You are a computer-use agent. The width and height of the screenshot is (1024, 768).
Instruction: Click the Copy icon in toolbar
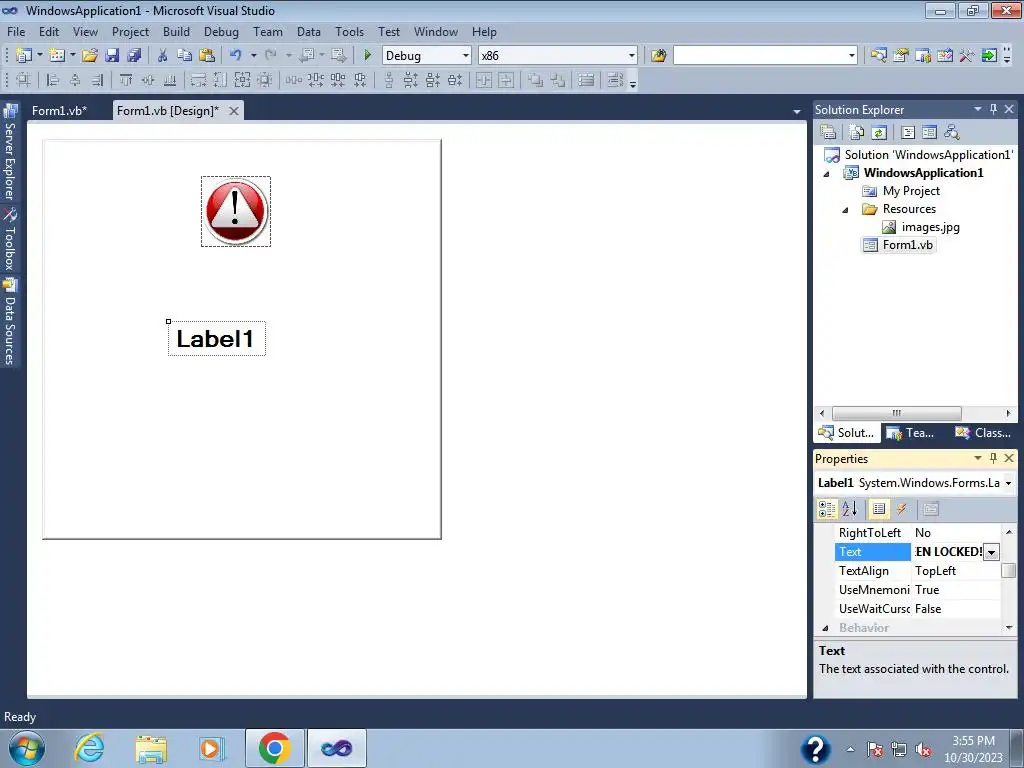click(x=185, y=56)
